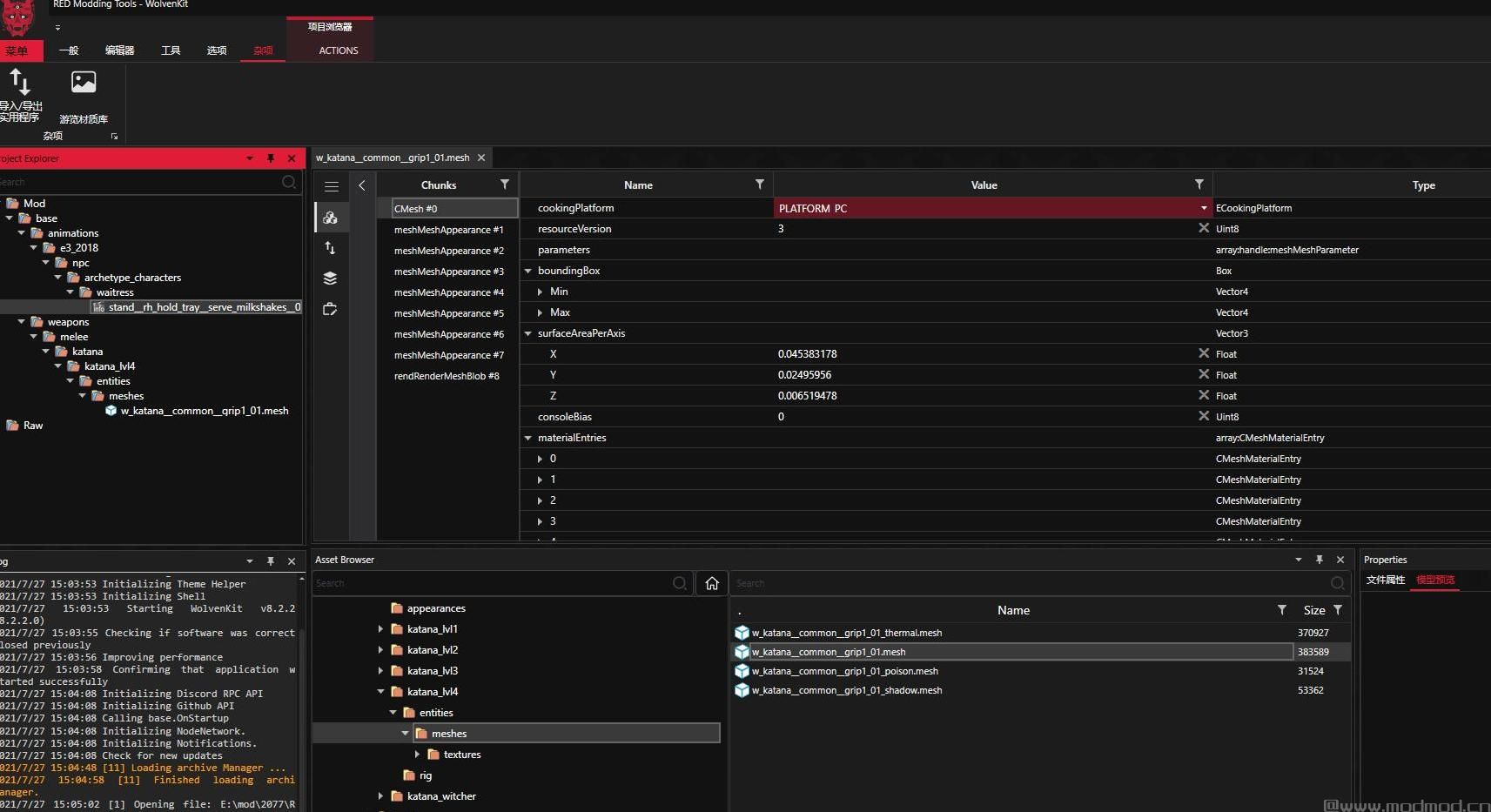1491x812 pixels.
Task: Expand the Max vector property
Action: coord(540,312)
